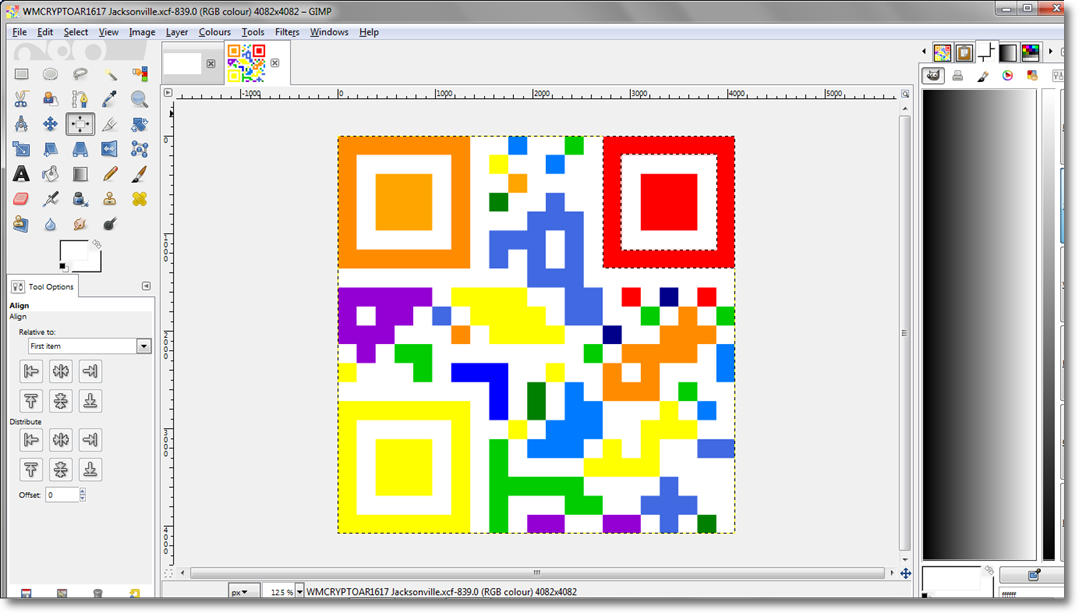
Task: Choose the Bucket Fill tool
Action: point(50,174)
